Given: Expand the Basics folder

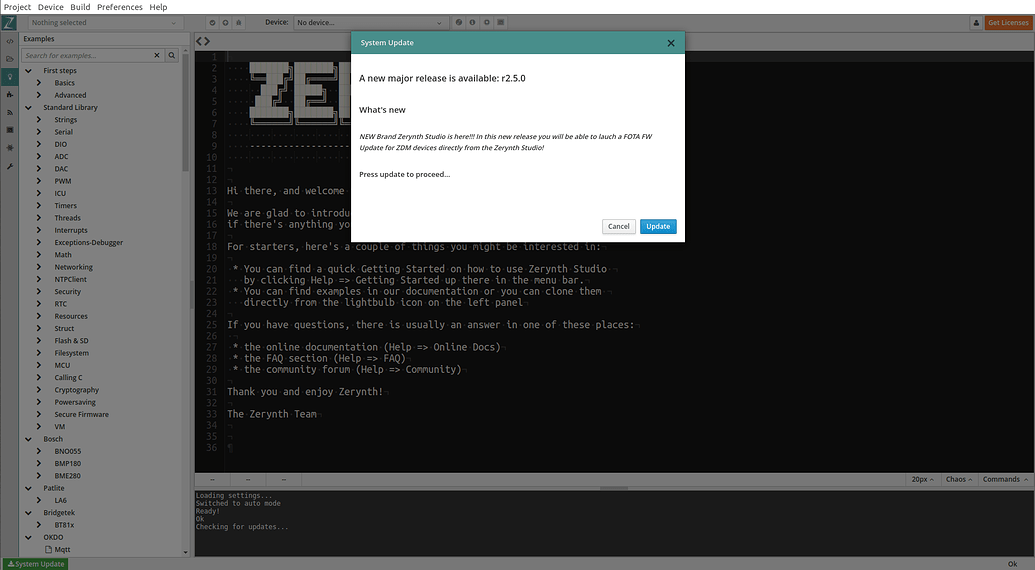Looking at the screenshot, I should pos(39,83).
